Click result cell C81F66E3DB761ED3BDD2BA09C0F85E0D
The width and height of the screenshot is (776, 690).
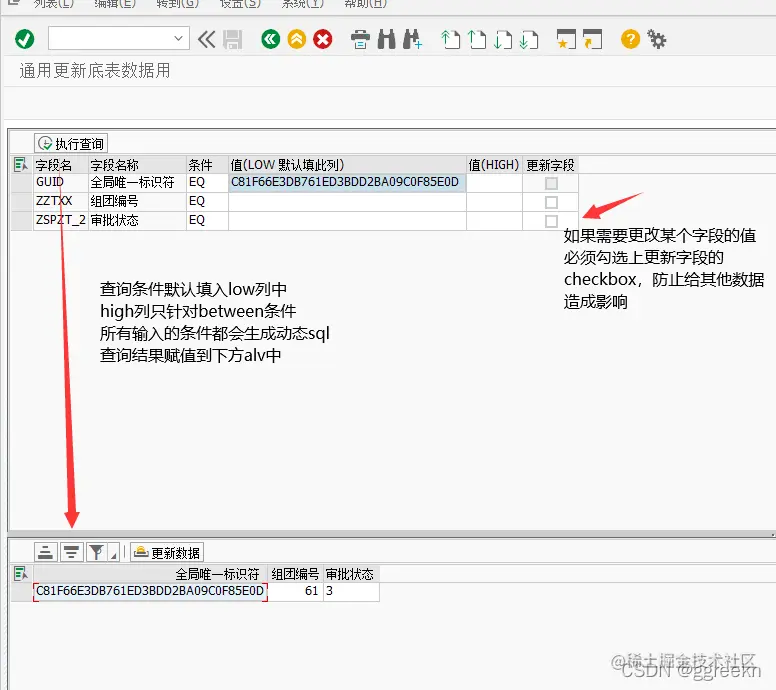pos(150,591)
